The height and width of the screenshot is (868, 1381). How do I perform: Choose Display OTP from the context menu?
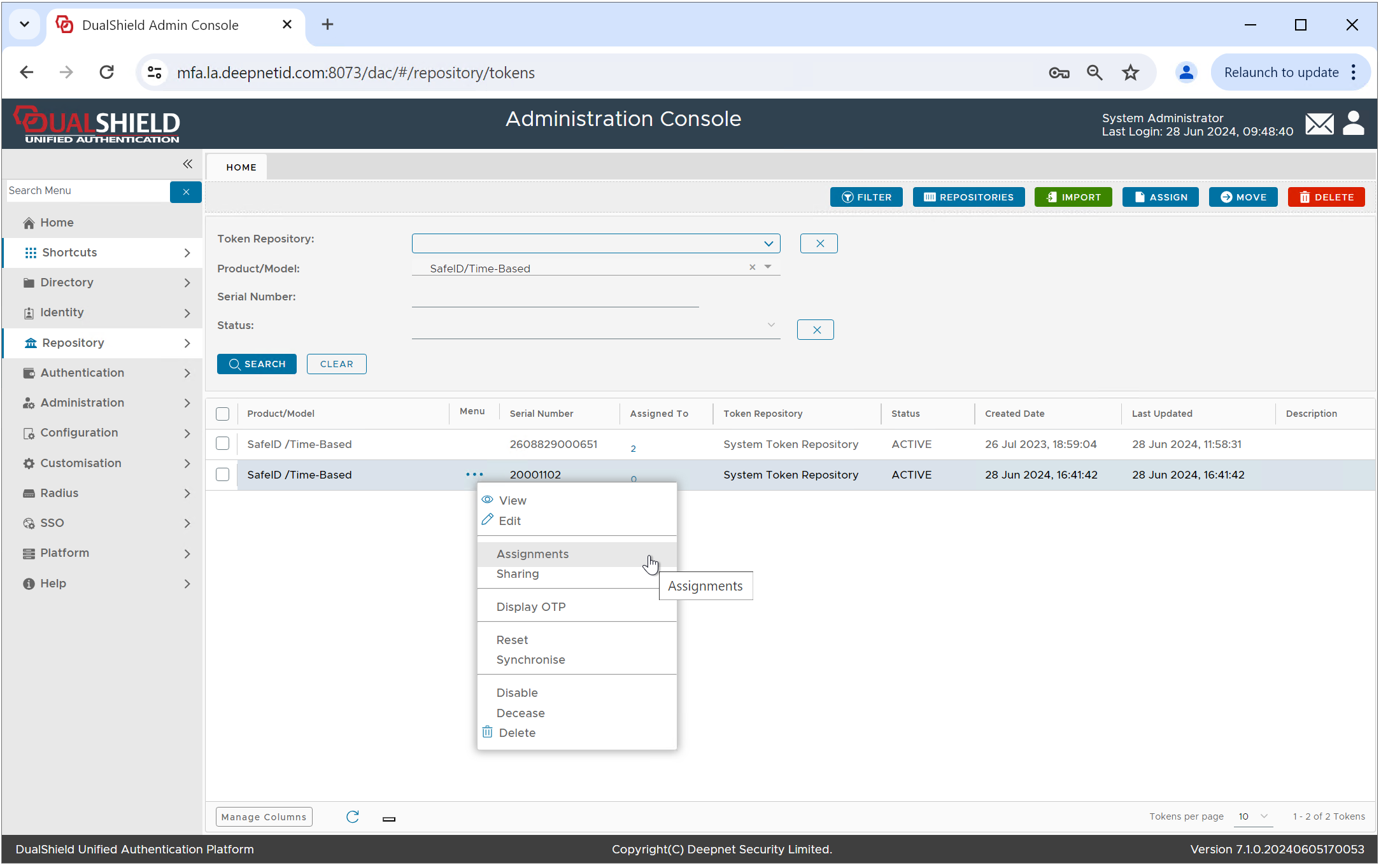[x=531, y=607]
